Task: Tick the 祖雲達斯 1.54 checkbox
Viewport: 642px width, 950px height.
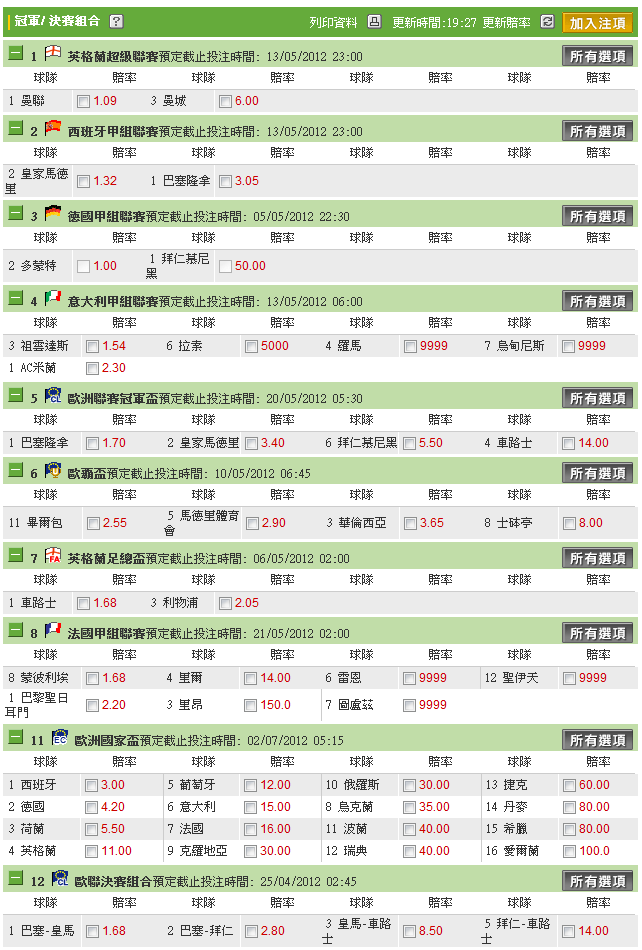Action: click(92, 347)
